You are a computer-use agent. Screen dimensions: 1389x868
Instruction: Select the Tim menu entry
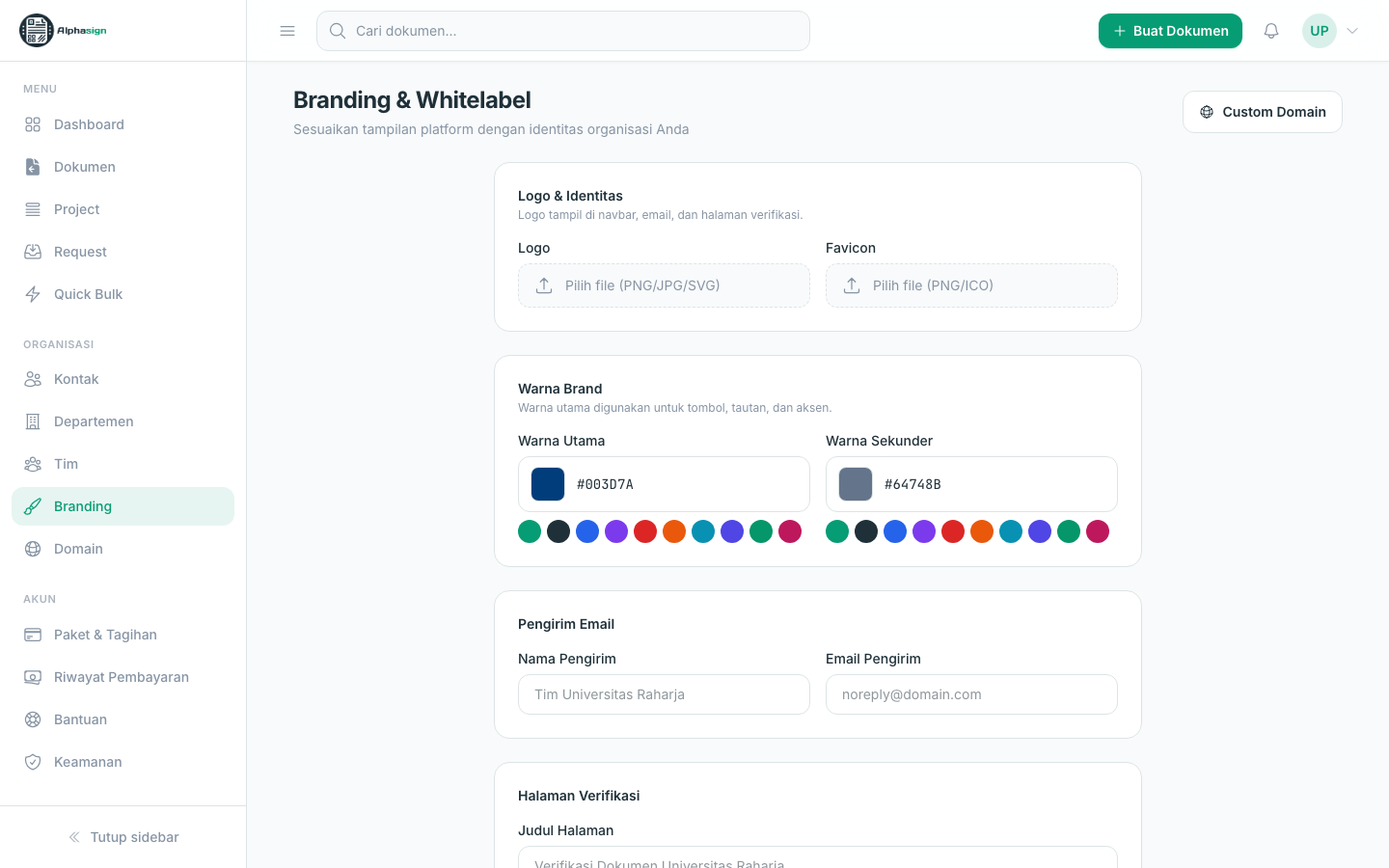pos(123,464)
